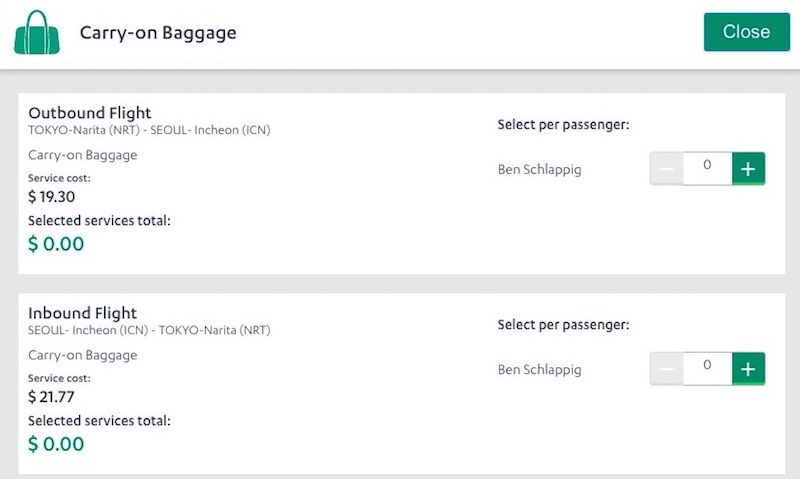Decrease outbound flight carry-on baggage count
The height and width of the screenshot is (479, 800).
(x=666, y=168)
